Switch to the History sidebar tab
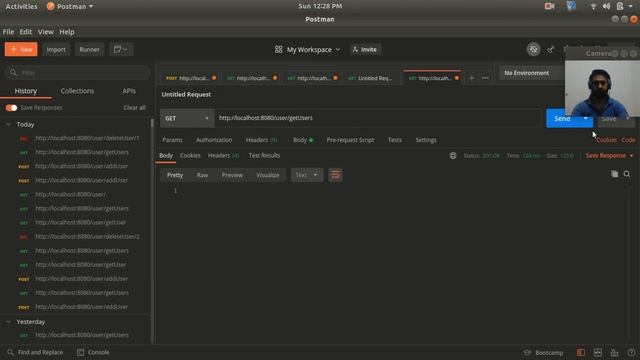The image size is (640, 360). click(26, 91)
